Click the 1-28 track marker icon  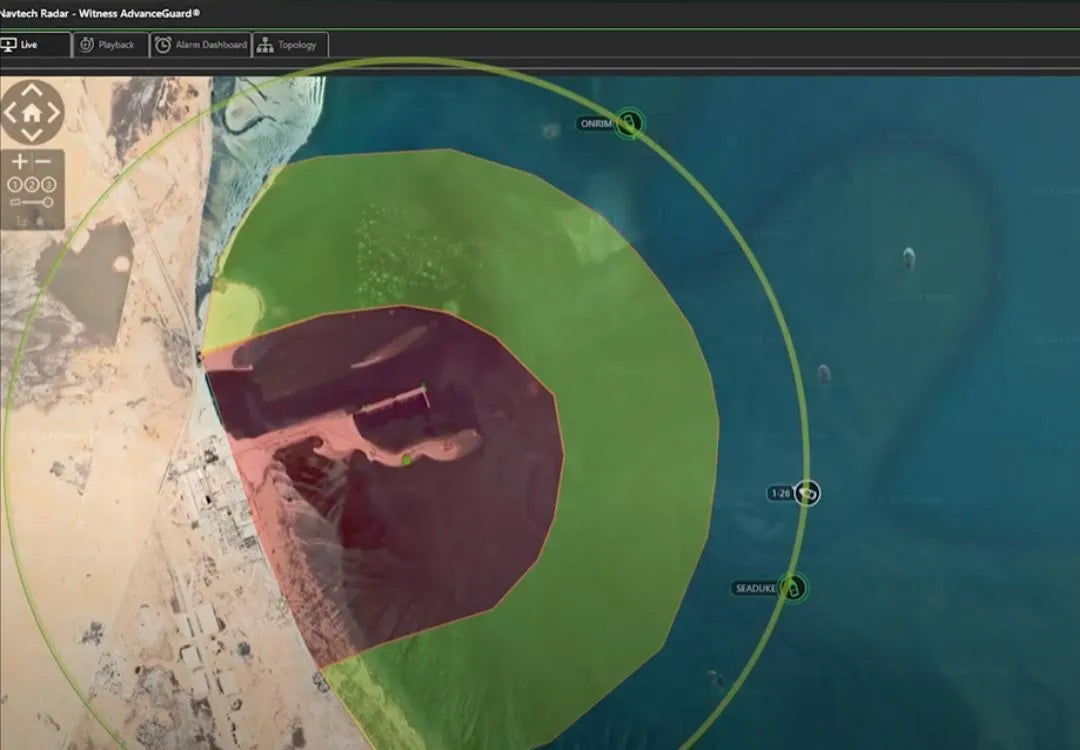coord(808,493)
